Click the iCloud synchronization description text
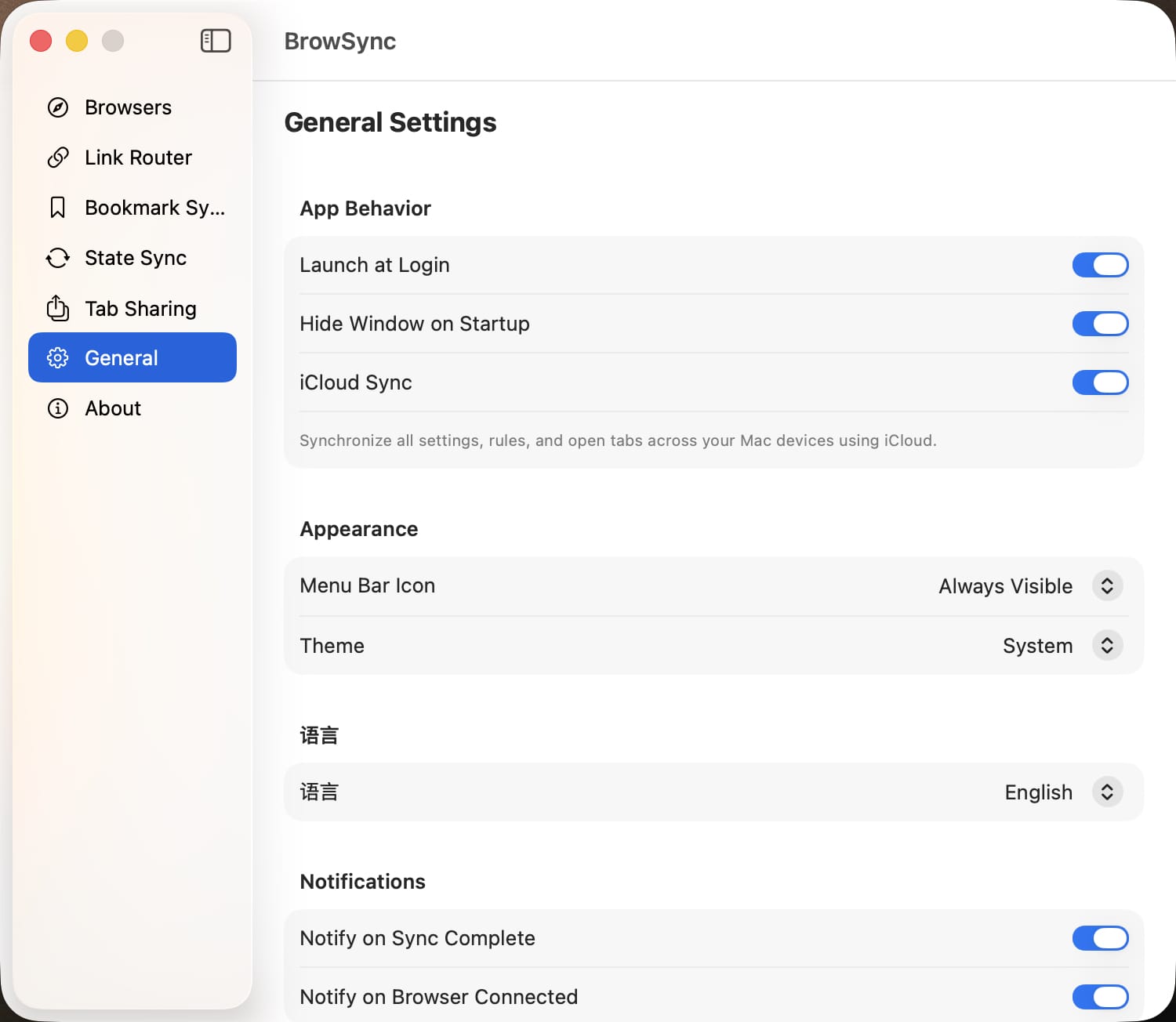 click(x=619, y=440)
